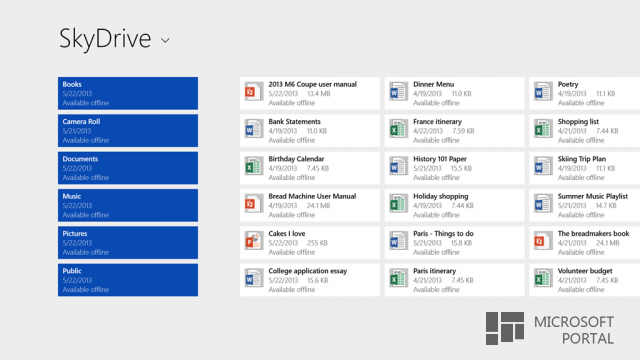Screen dimensions: 640x360
Task: Select the 'Paris itinerary' file name
Action: [x=435, y=271]
